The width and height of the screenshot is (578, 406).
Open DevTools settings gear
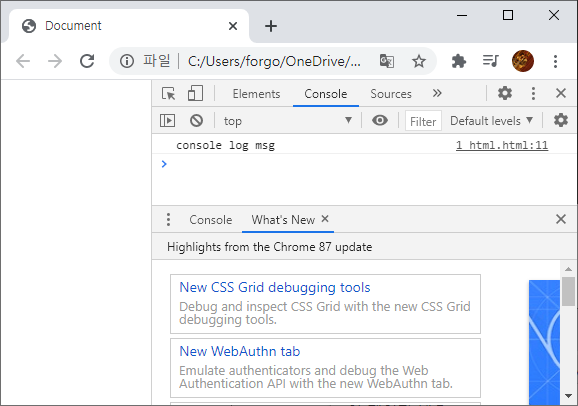505,93
